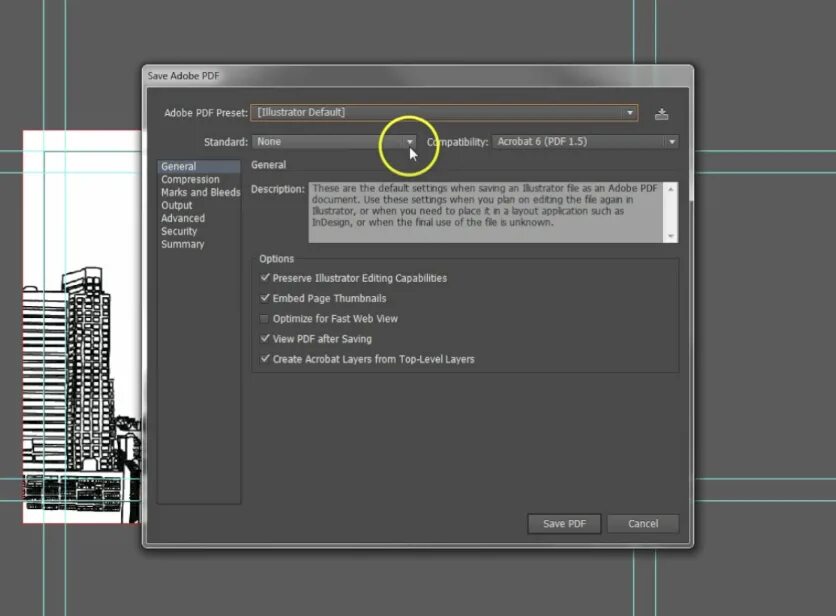Select the Security category
Screen dimensions: 836x616
click(199, 231)
